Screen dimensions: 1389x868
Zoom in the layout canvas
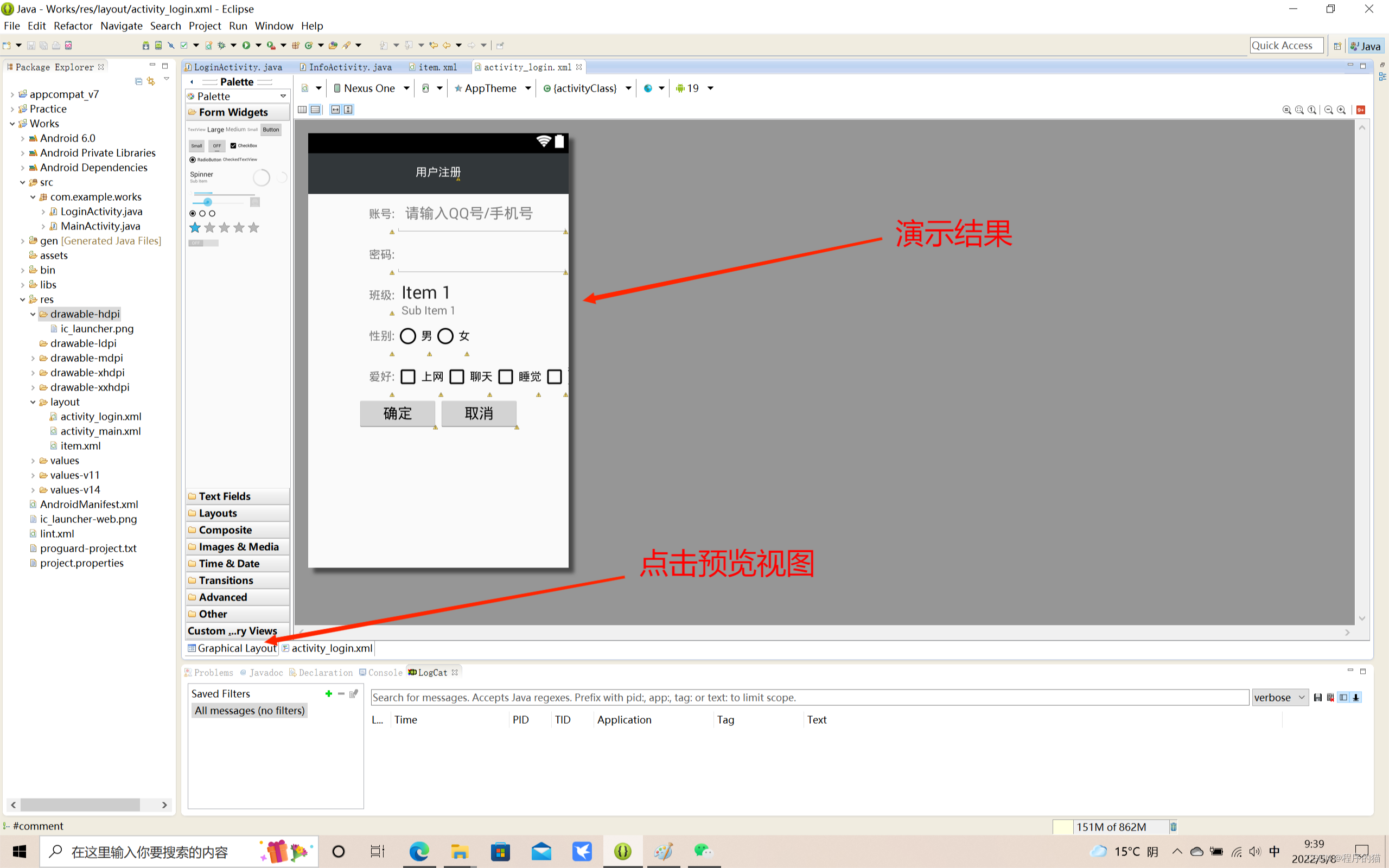pos(1341,110)
